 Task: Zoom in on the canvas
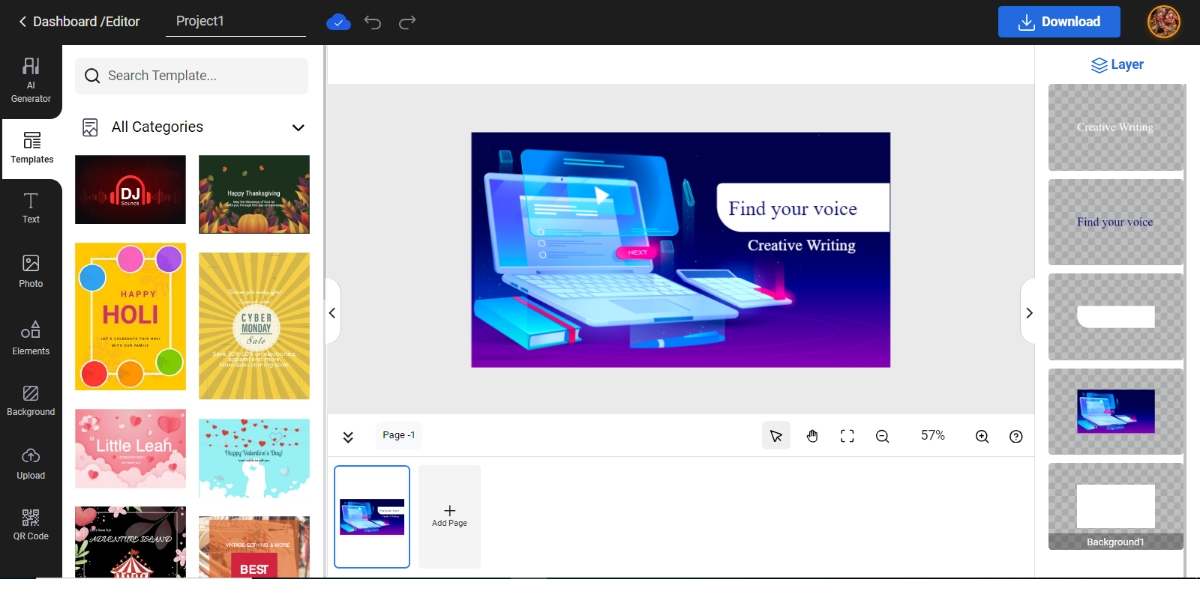[x=982, y=436]
